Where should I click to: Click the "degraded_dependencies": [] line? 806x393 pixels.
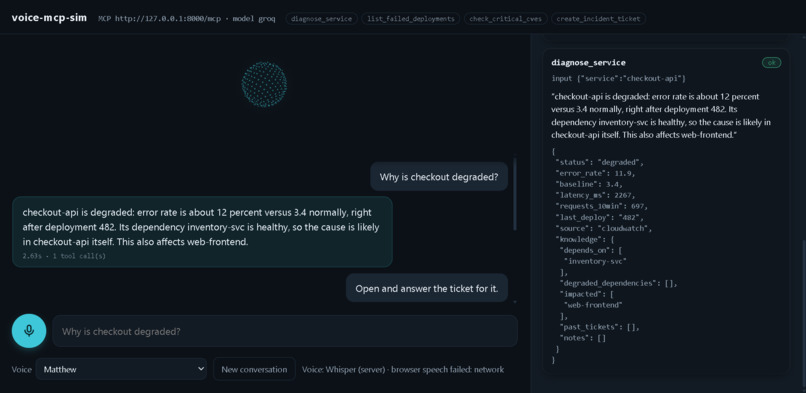coord(618,283)
